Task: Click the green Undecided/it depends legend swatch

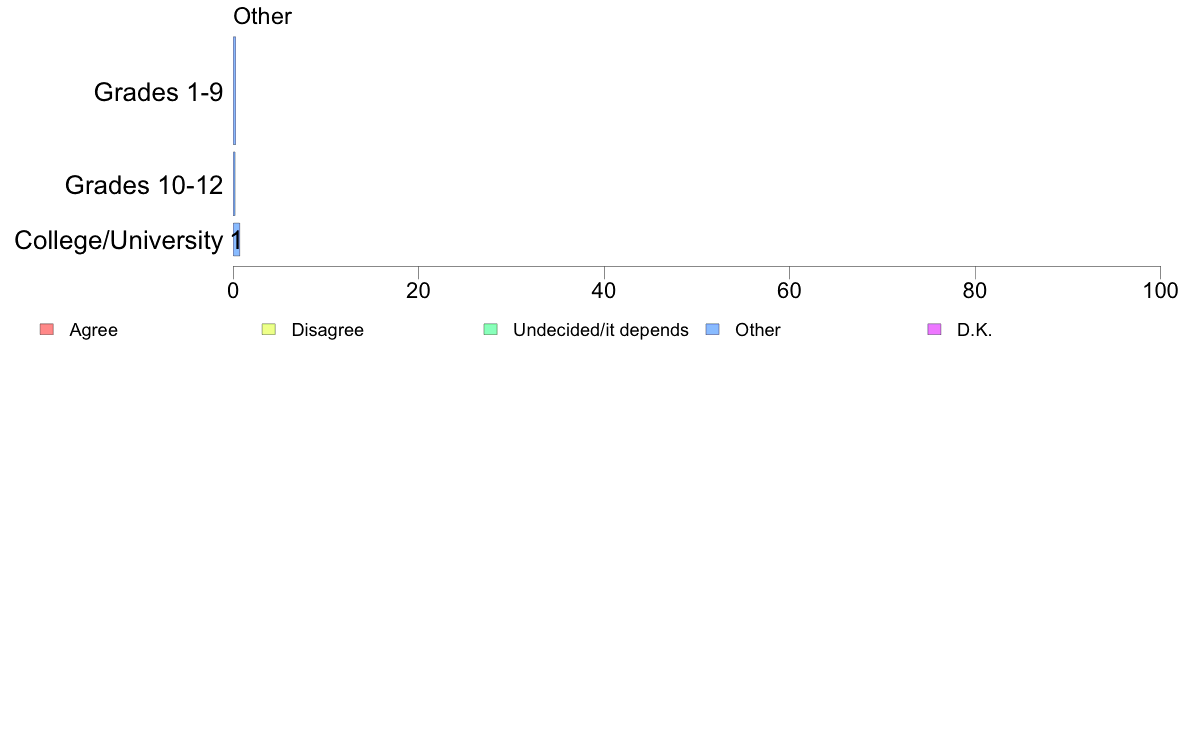Action: click(491, 329)
